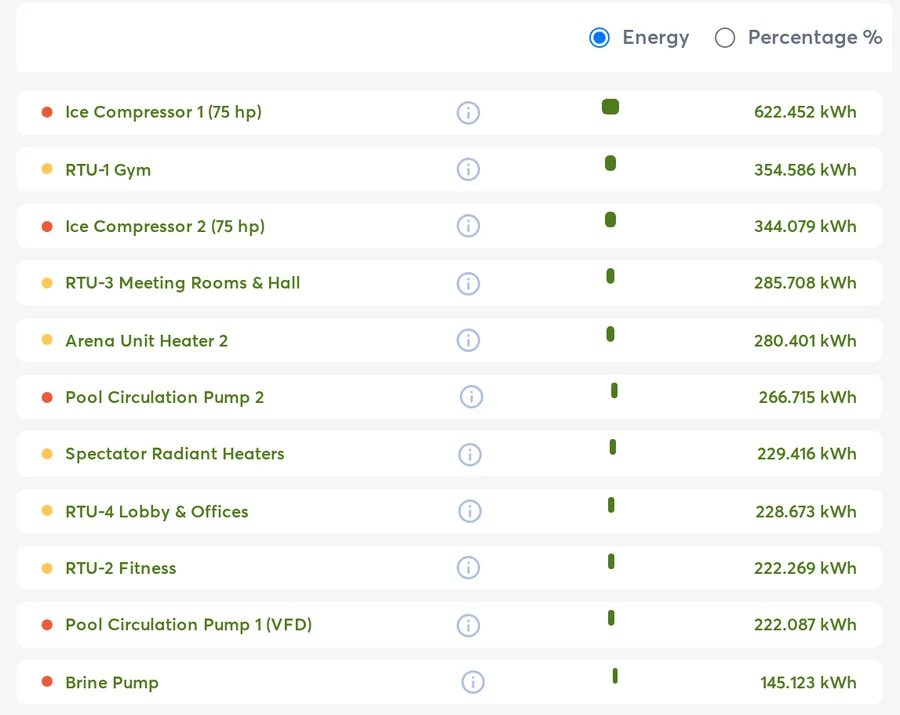Click red status dot for Ice Compressor 1
The height and width of the screenshot is (715, 900).
47,112
